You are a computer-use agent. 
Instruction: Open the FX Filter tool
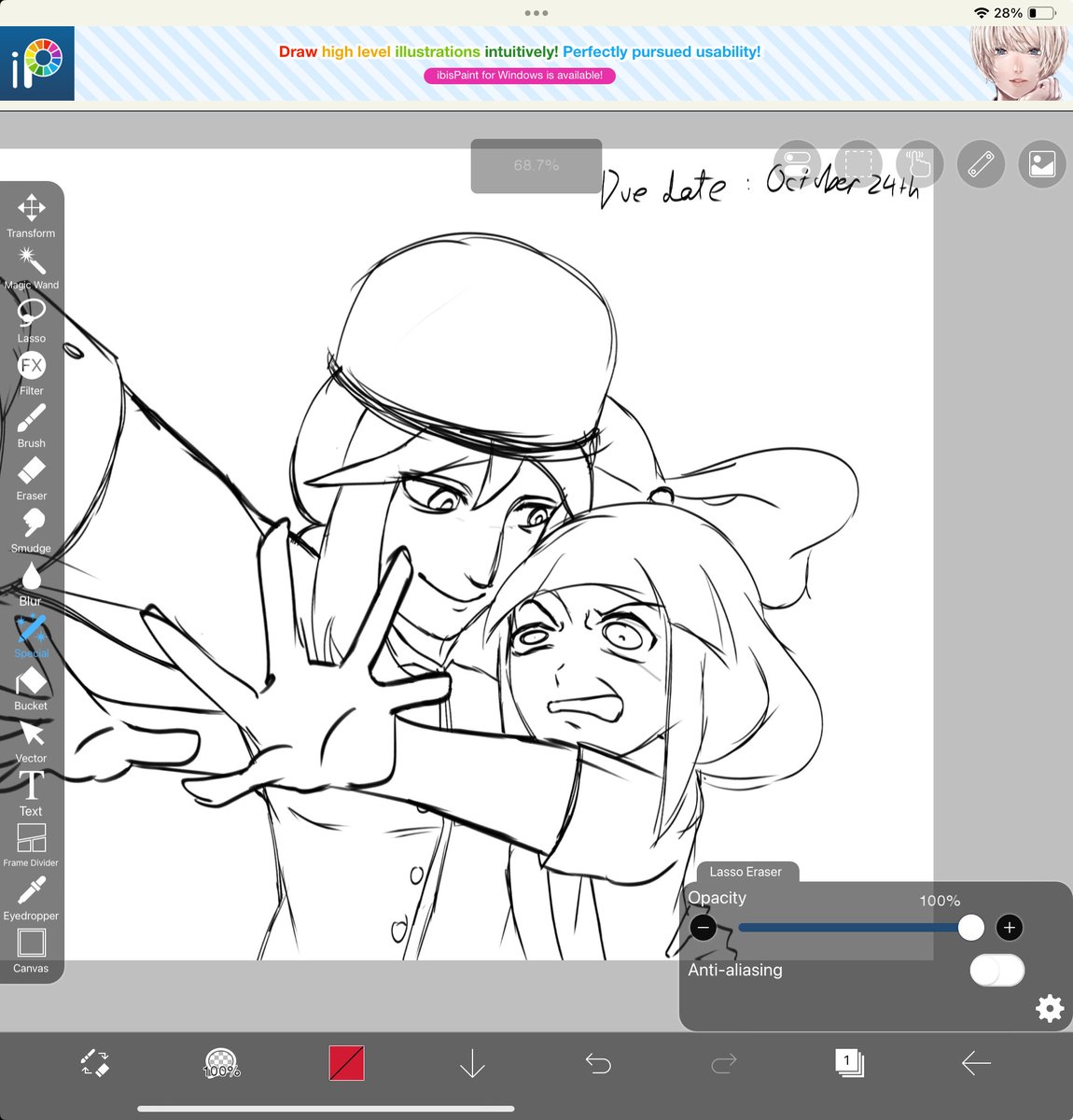31,373
